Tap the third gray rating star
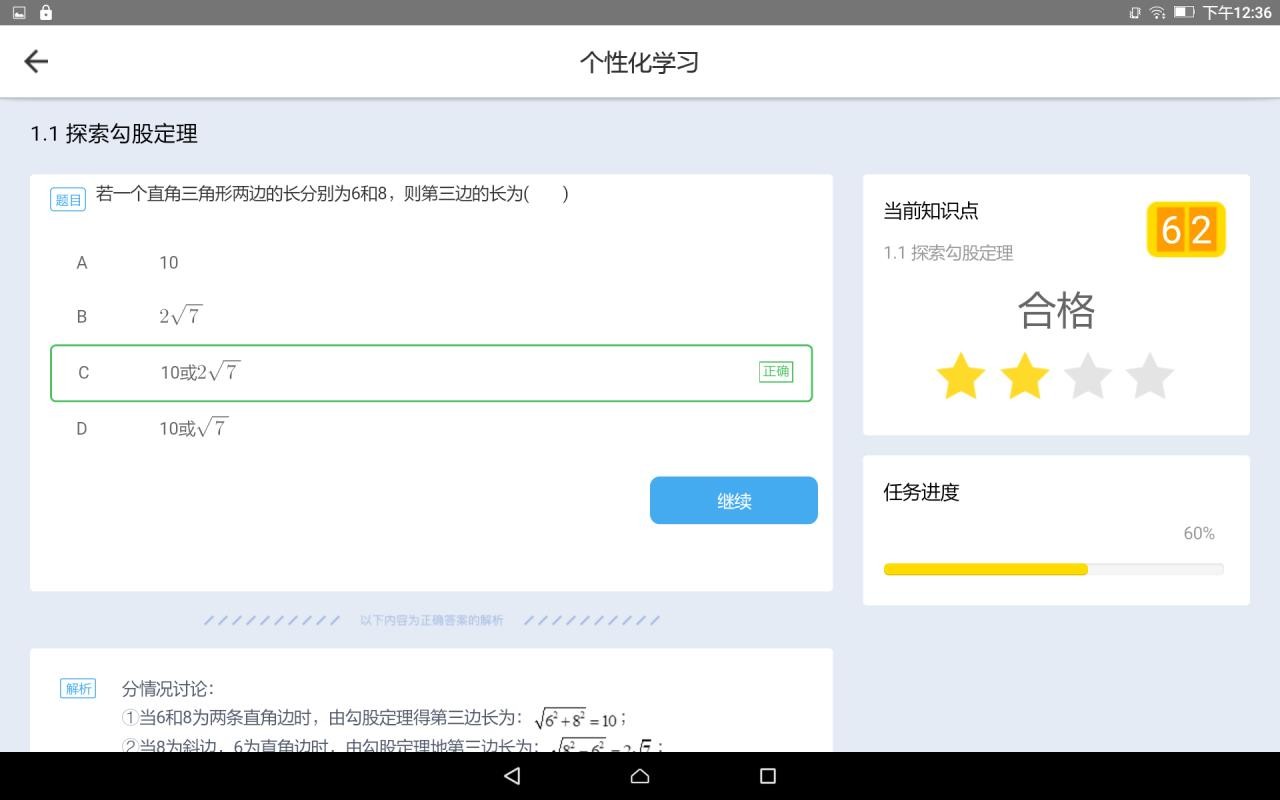Screen dimensions: 1280x800 click(x=1088, y=376)
